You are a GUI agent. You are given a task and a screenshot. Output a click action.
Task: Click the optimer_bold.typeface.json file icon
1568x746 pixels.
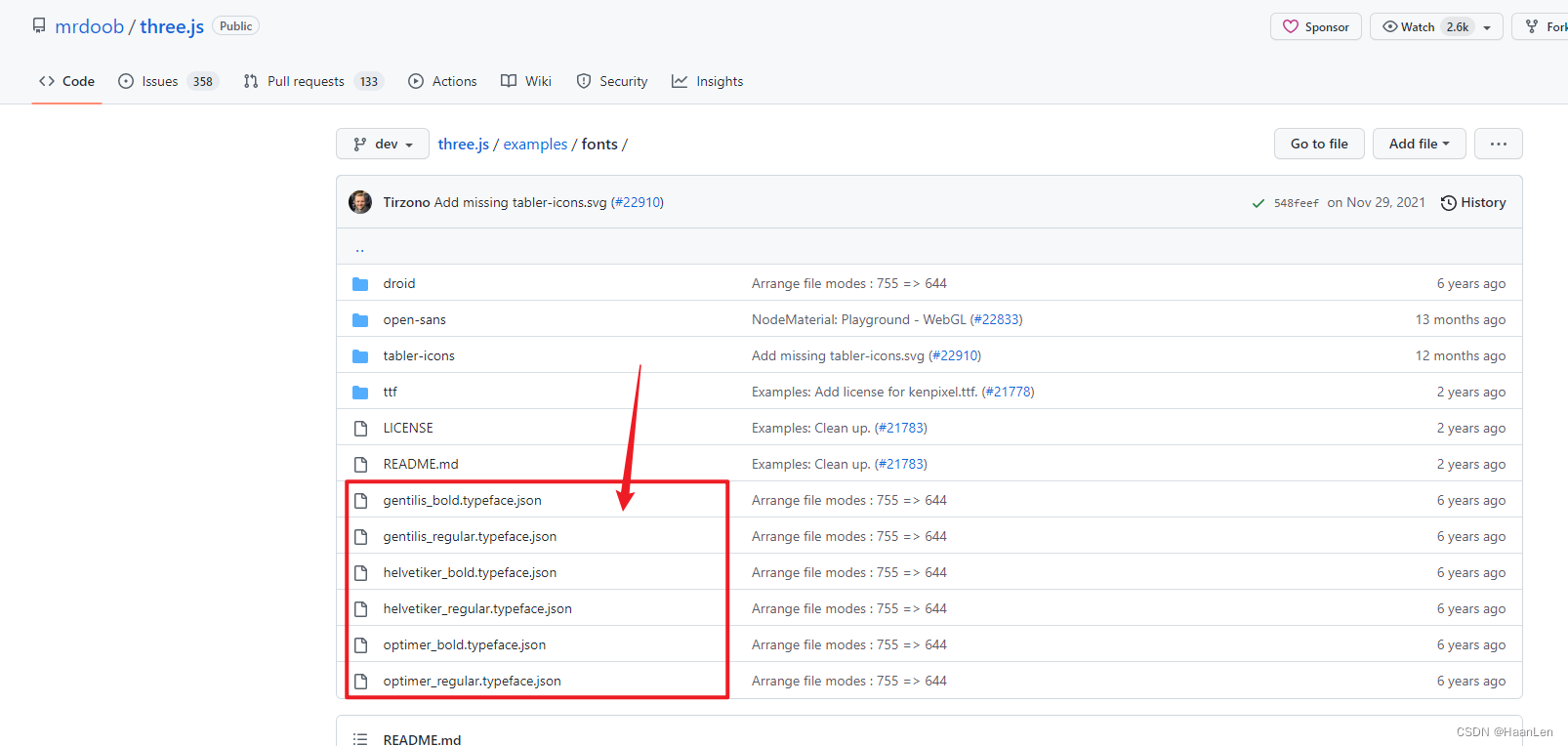click(360, 644)
